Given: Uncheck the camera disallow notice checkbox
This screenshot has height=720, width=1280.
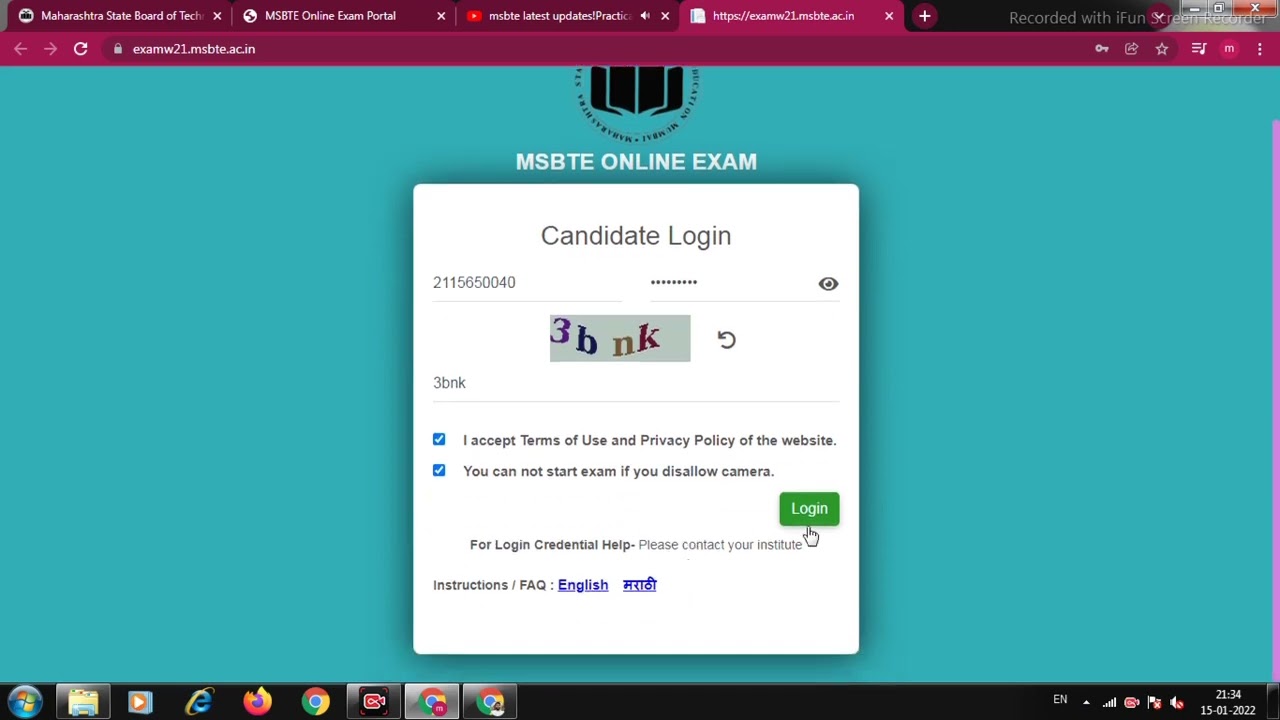Looking at the screenshot, I should click(439, 470).
